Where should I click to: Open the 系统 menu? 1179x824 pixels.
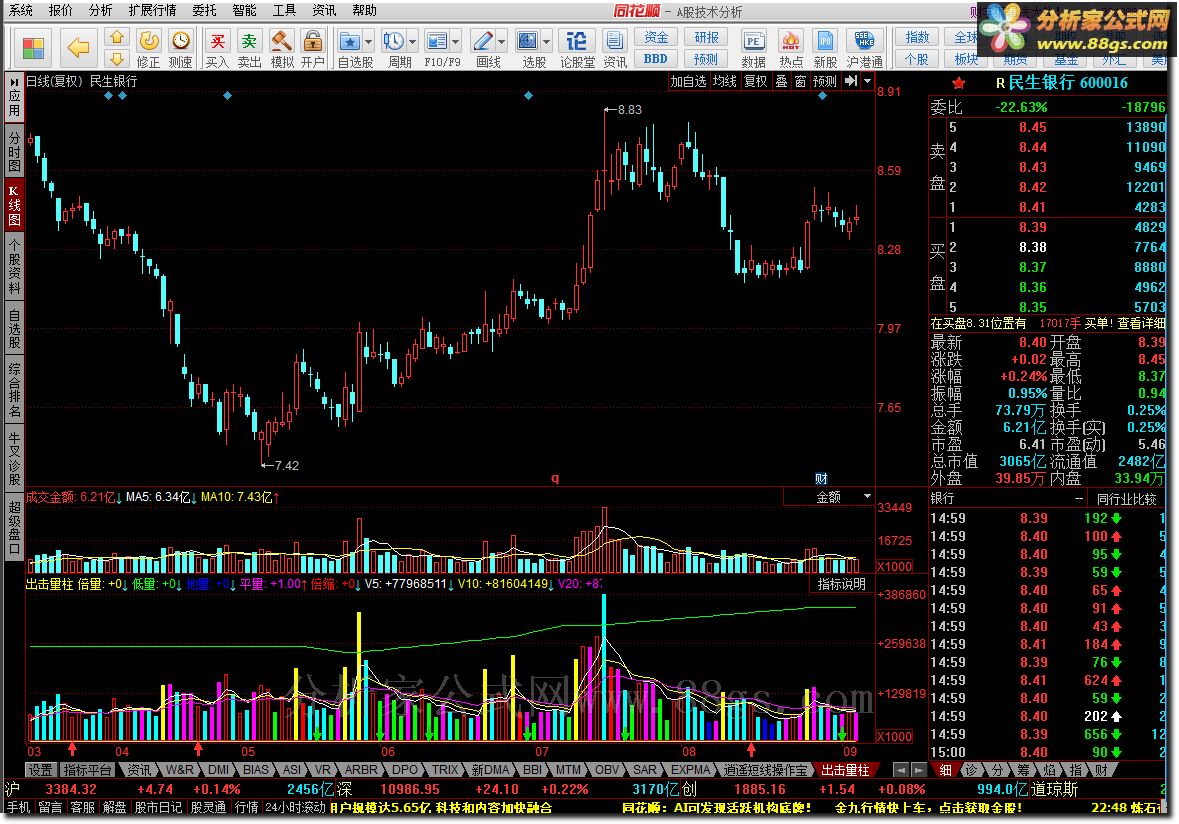tap(21, 10)
